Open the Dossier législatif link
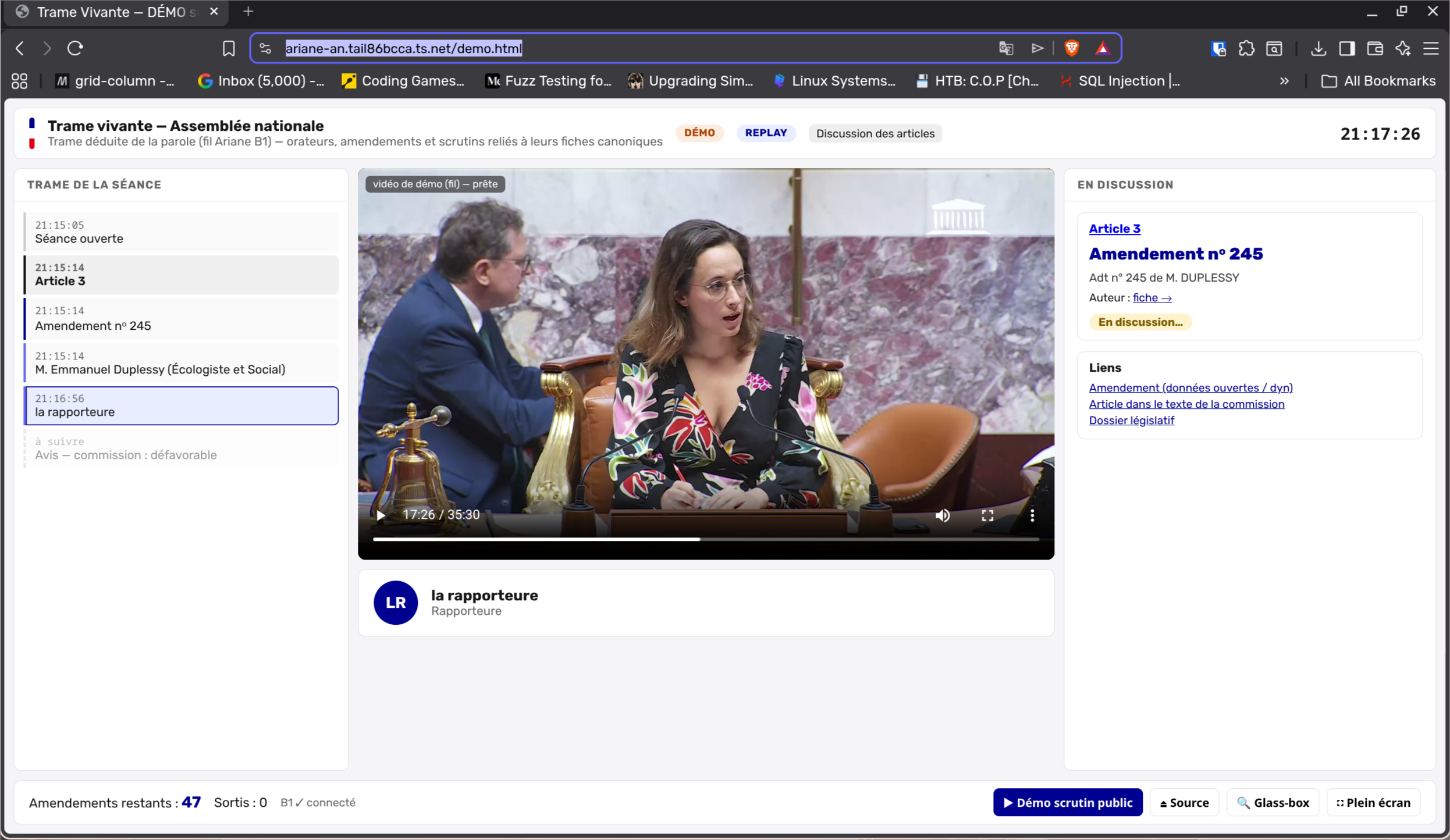 pos(1131,421)
